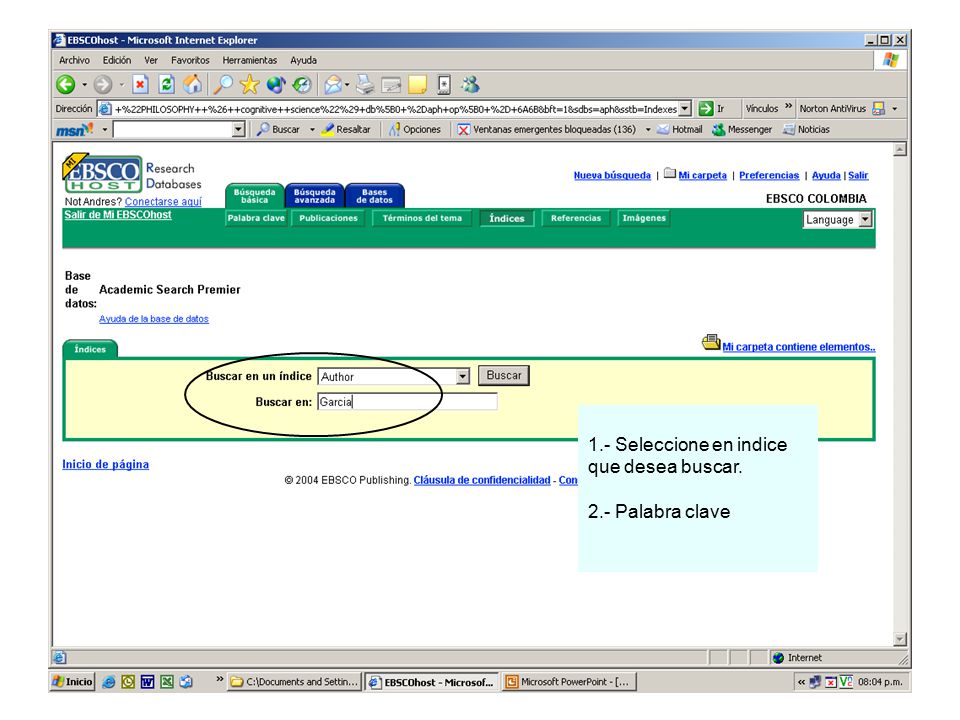This screenshot has width=960, height=720.
Task: Open the Herramientas menu
Action: [250, 60]
